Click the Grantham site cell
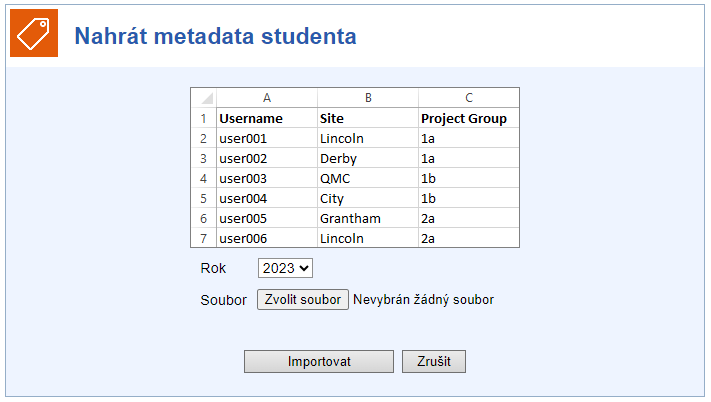This screenshot has width=711, height=402. coord(368,218)
